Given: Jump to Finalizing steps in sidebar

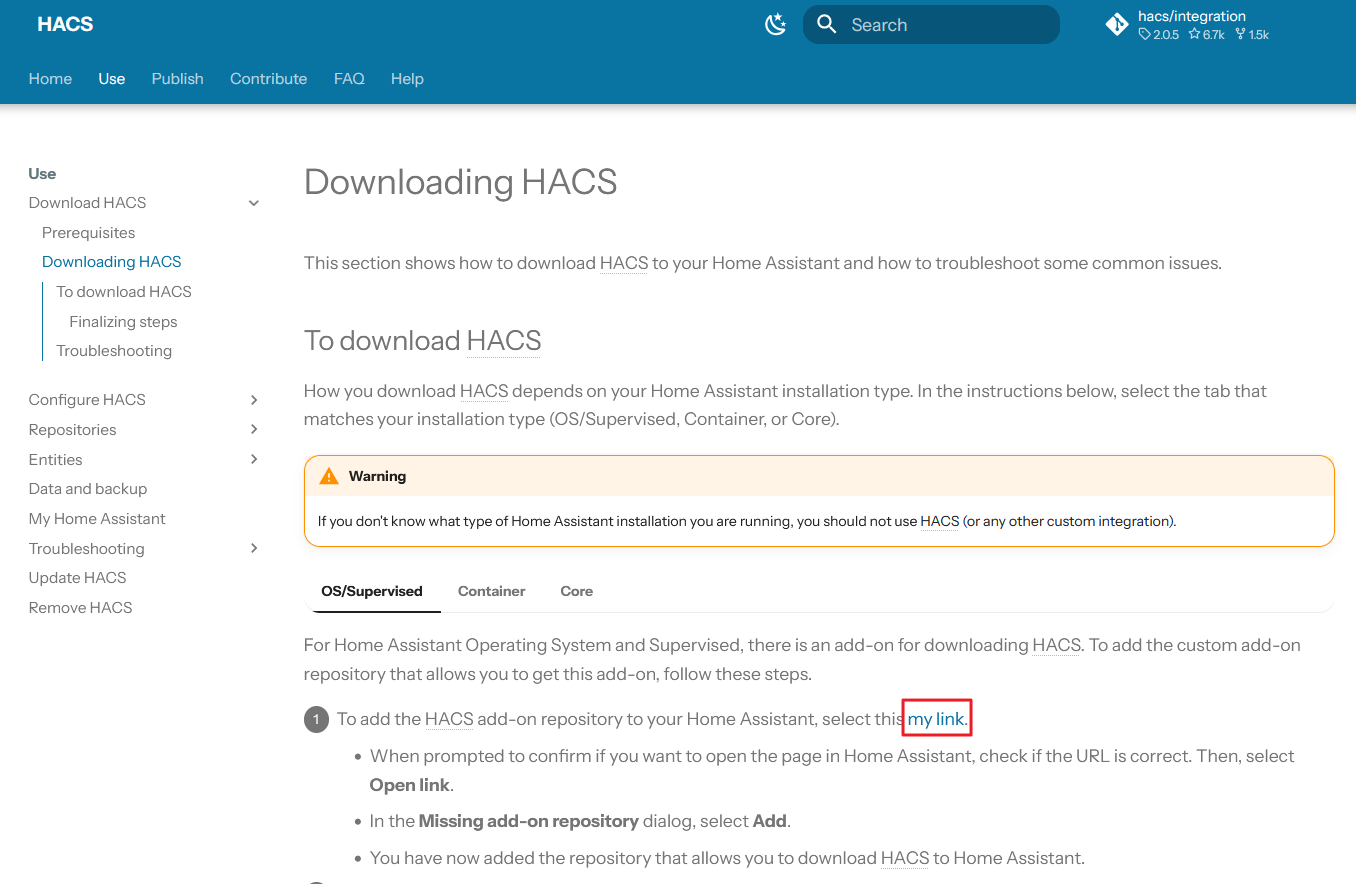Looking at the screenshot, I should click(123, 322).
